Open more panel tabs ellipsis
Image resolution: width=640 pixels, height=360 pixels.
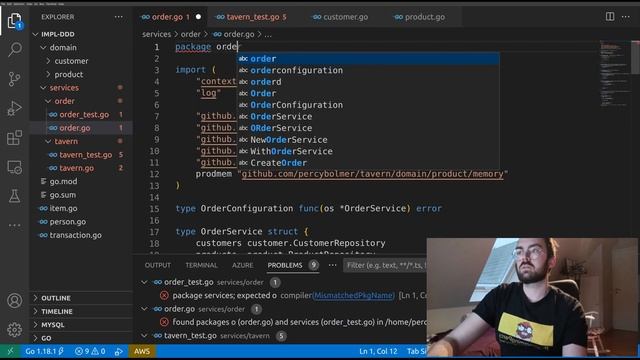[333, 265]
